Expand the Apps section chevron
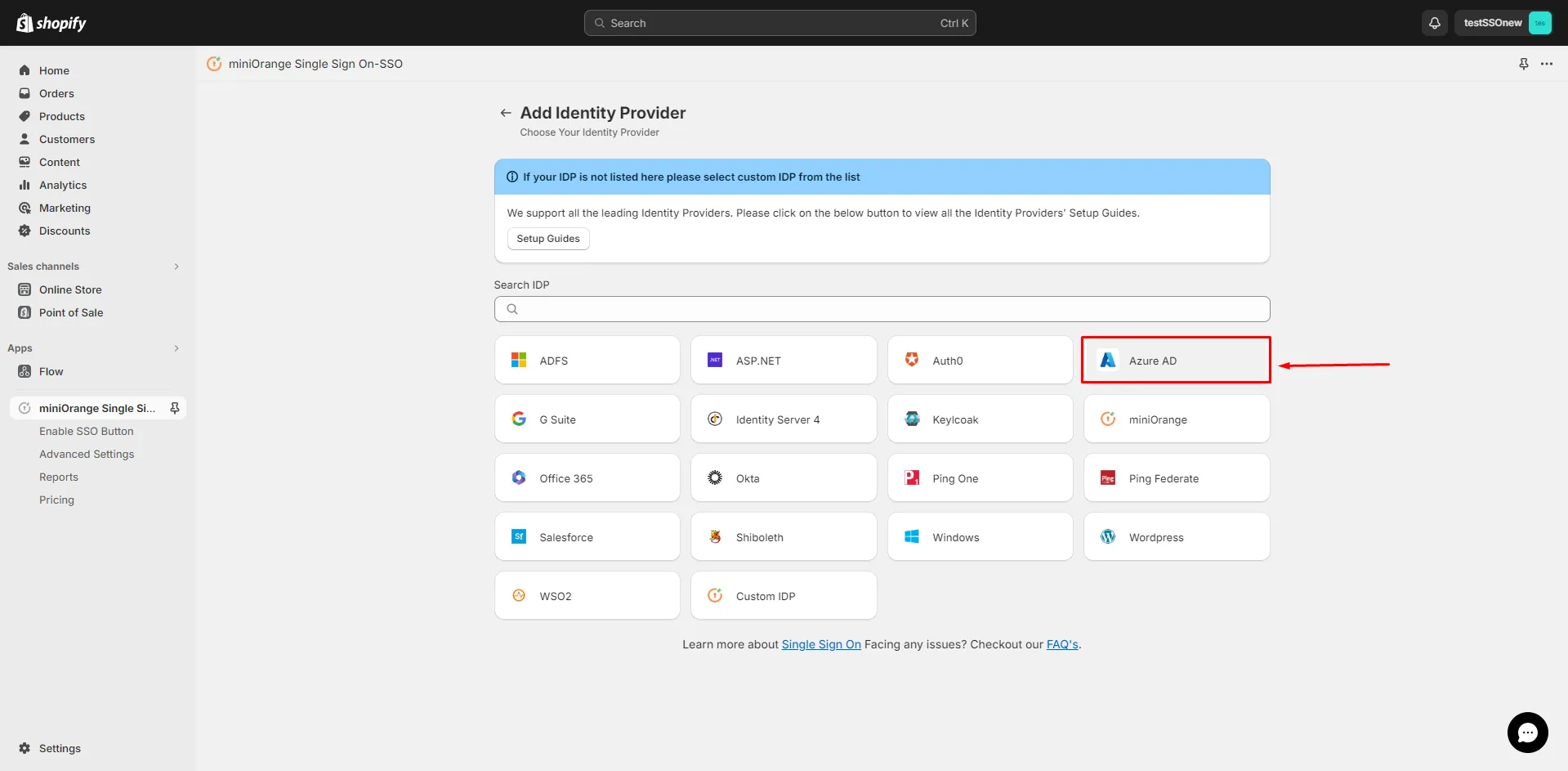Viewport: 1568px width, 771px height. 176,348
